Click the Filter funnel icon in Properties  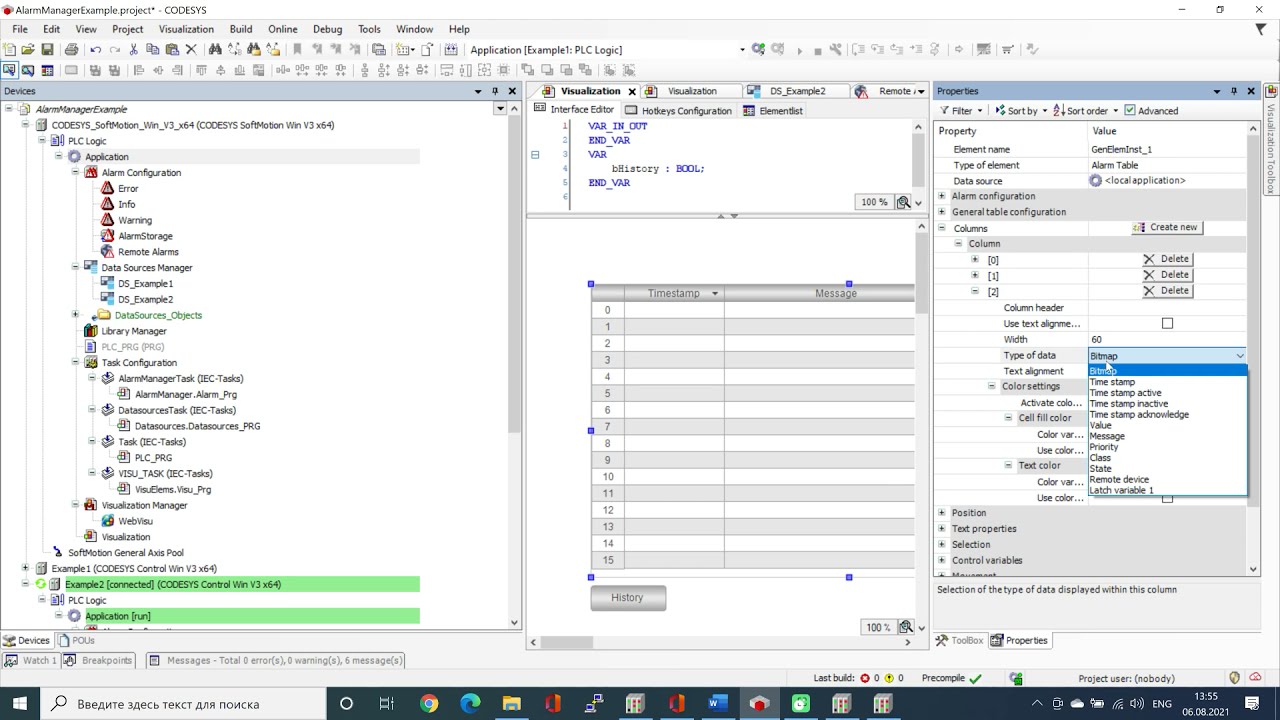tap(944, 111)
